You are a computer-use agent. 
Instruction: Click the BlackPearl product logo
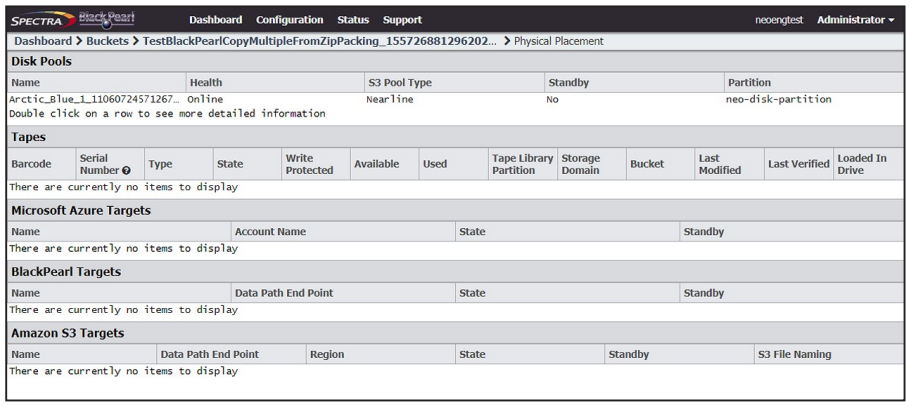click(x=106, y=19)
